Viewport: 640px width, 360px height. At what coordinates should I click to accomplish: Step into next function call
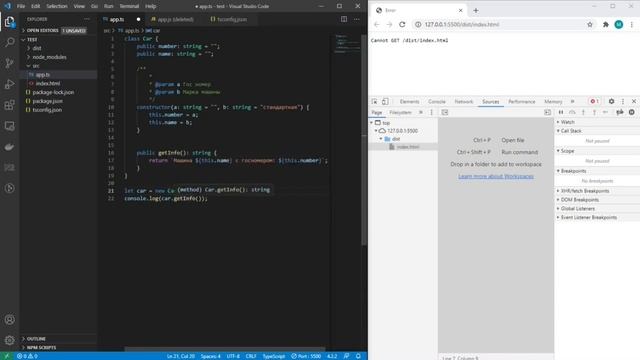[583, 112]
